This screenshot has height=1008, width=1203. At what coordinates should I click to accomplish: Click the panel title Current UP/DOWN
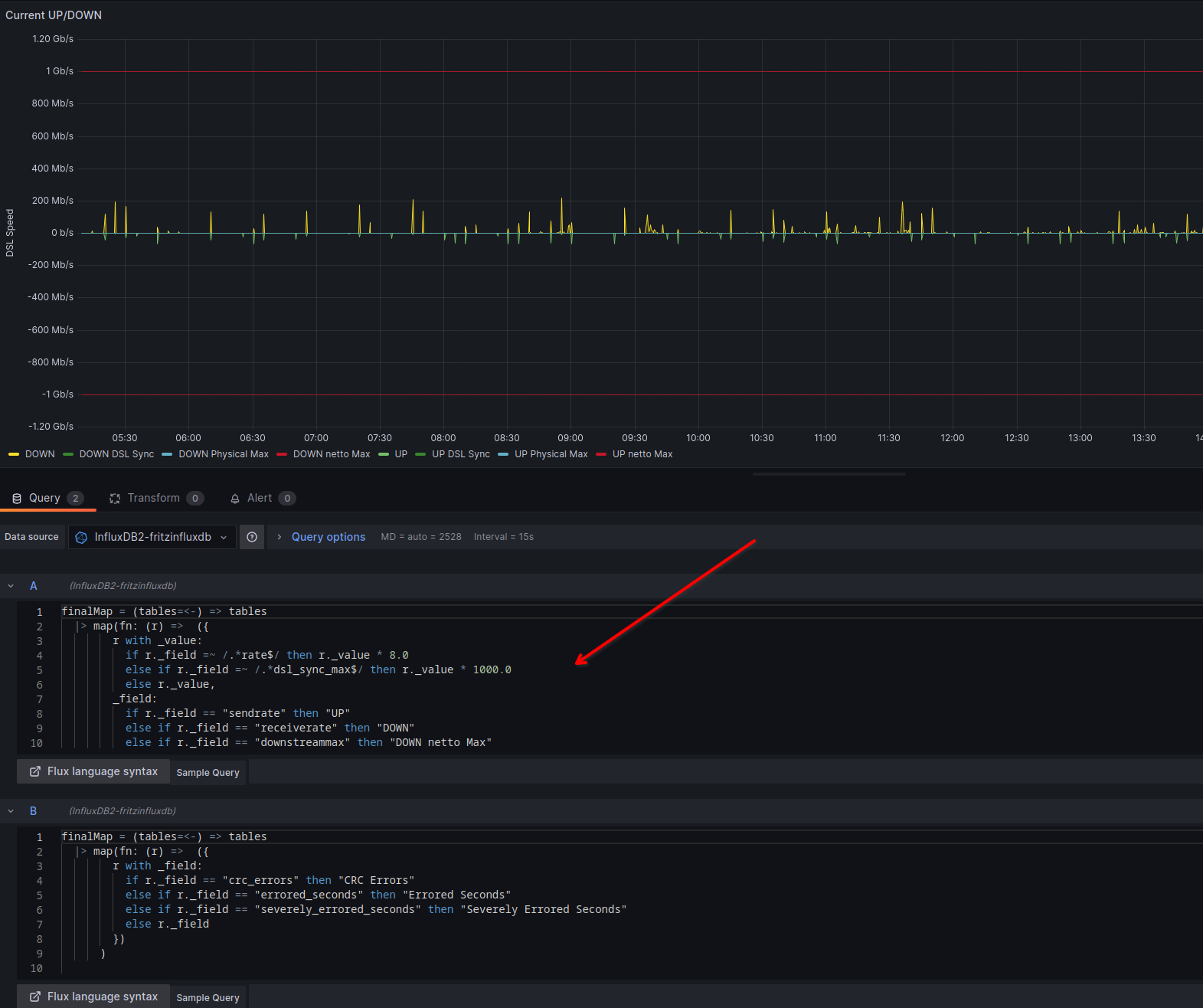point(54,15)
